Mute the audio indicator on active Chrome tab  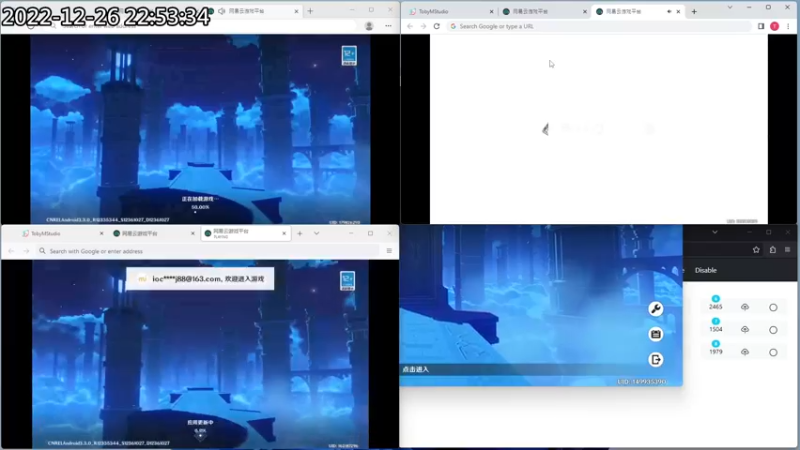pos(669,11)
